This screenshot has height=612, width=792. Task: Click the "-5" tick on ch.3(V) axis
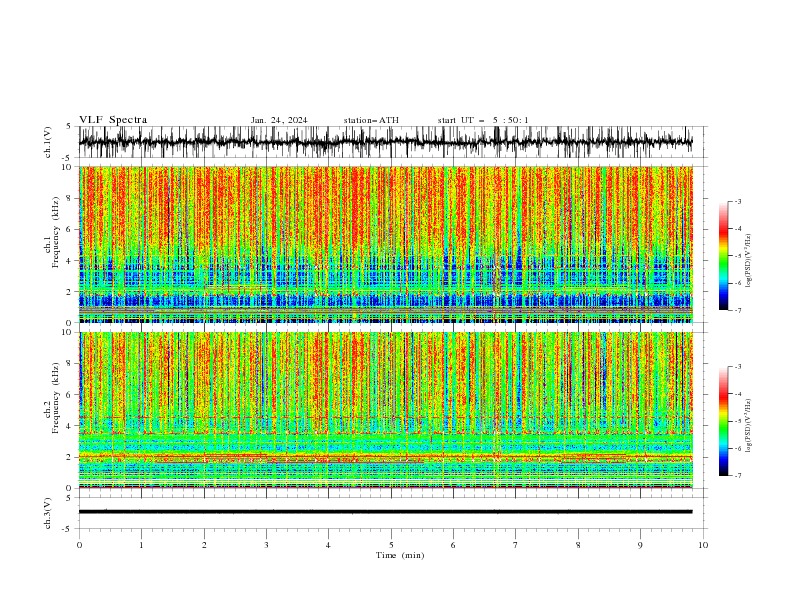tap(68, 529)
